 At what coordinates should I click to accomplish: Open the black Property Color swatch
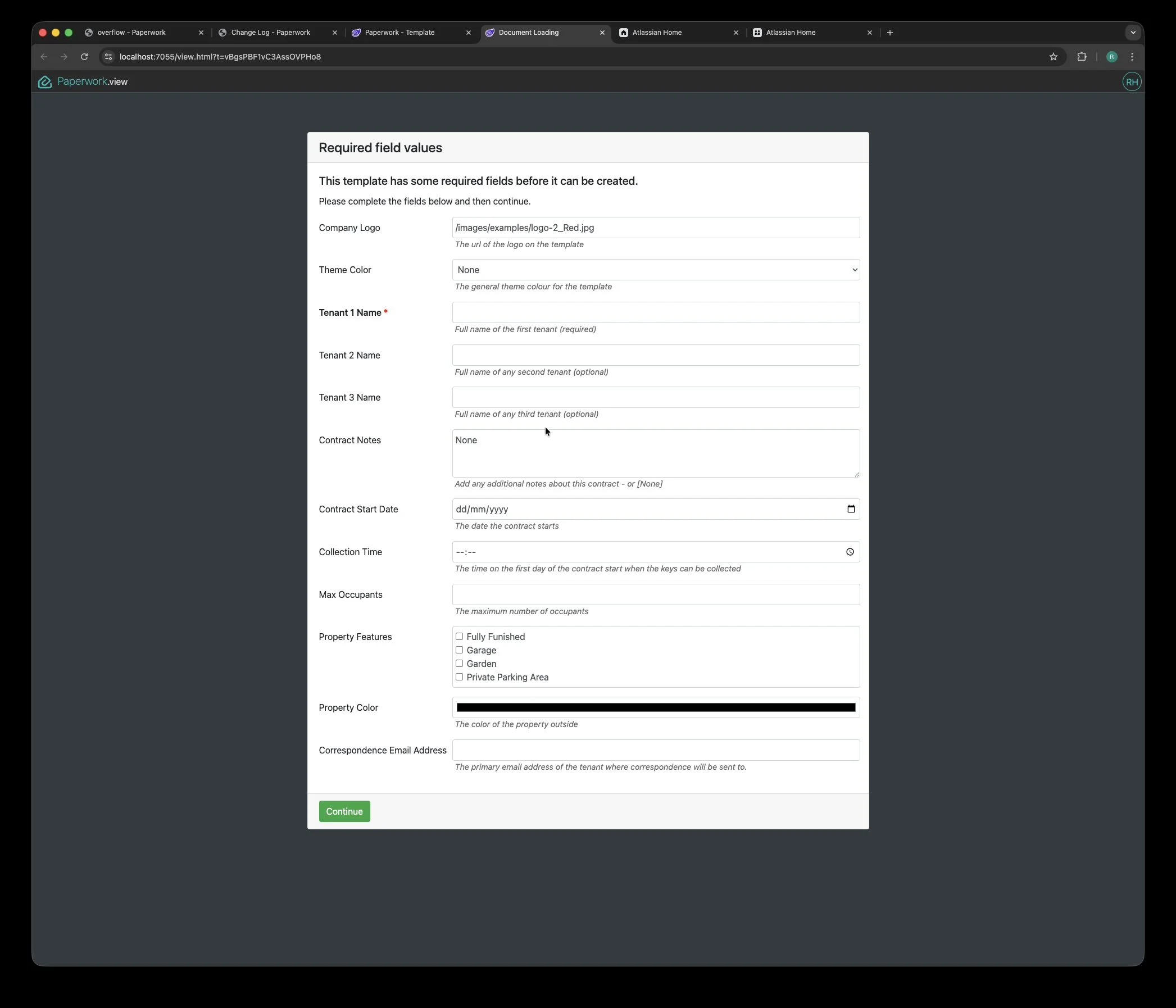coord(656,708)
